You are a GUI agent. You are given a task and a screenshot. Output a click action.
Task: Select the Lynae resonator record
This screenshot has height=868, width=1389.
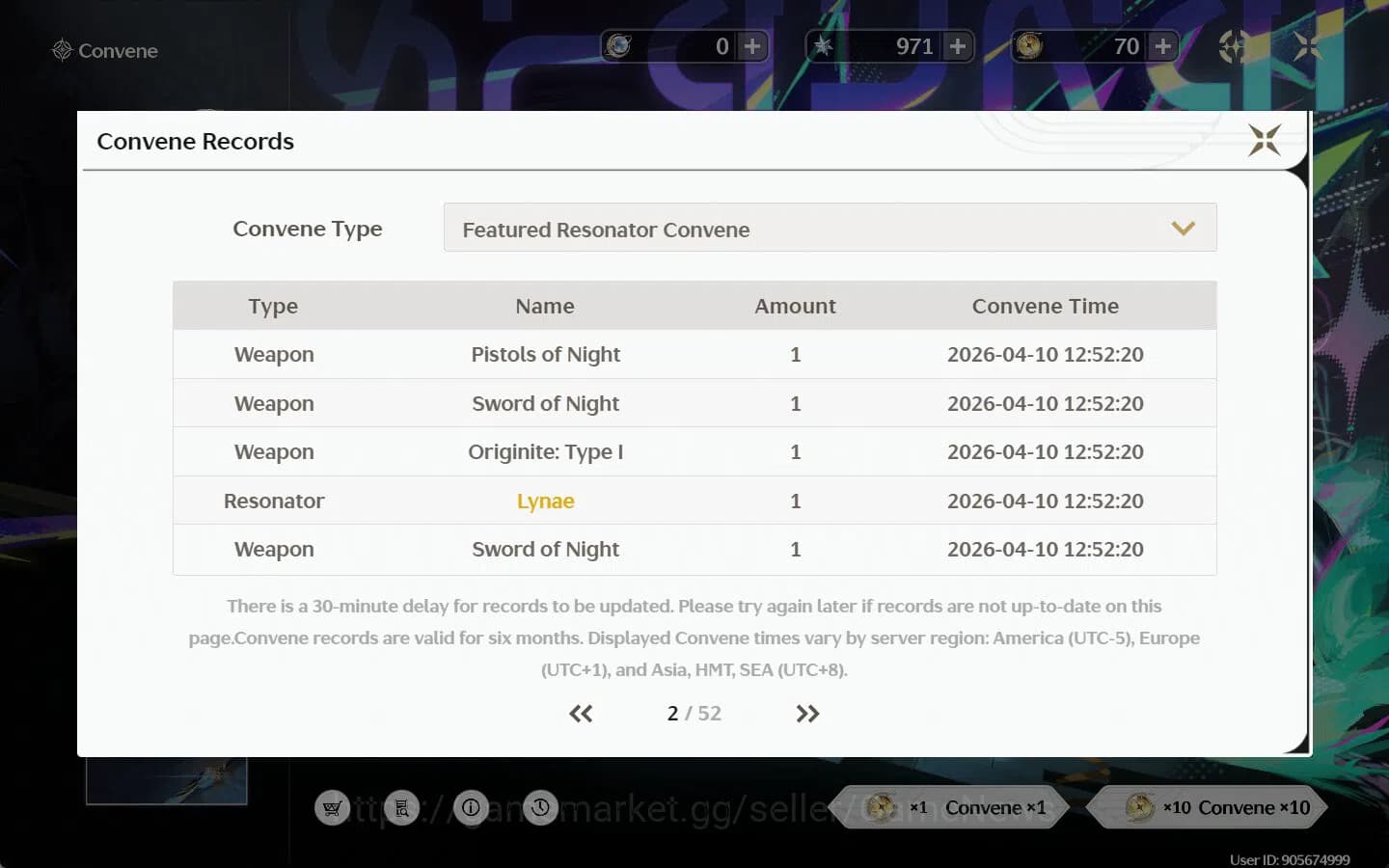pyautogui.click(x=545, y=502)
